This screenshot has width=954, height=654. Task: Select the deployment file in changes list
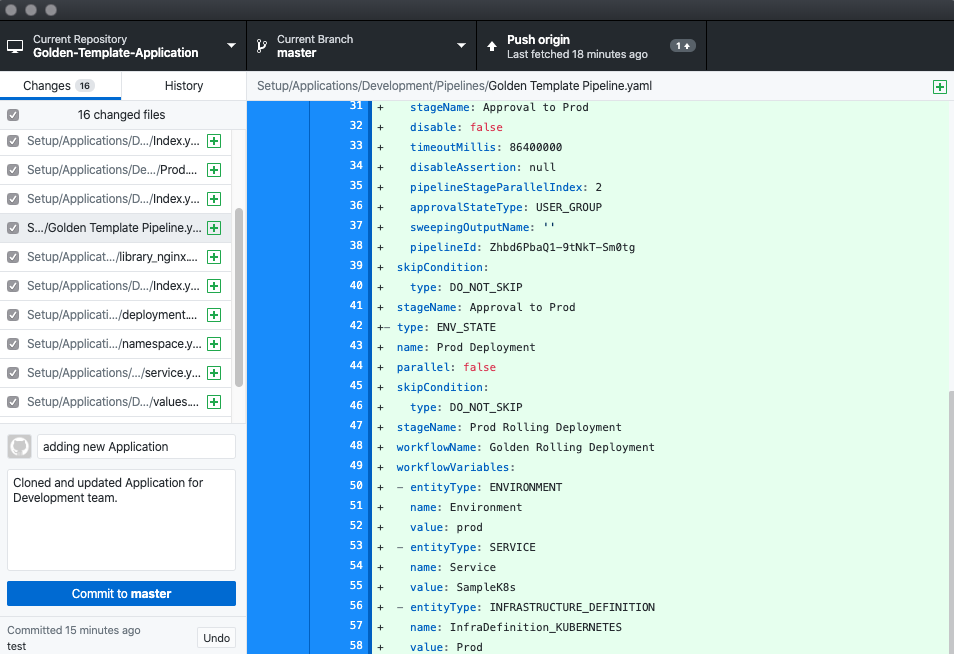coord(116,315)
